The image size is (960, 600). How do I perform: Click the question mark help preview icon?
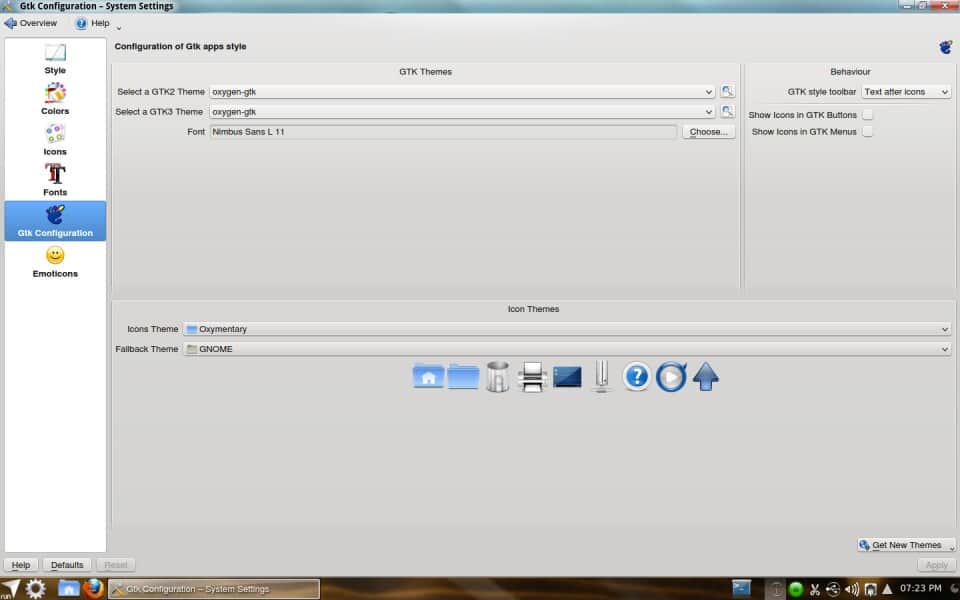pyautogui.click(x=636, y=376)
